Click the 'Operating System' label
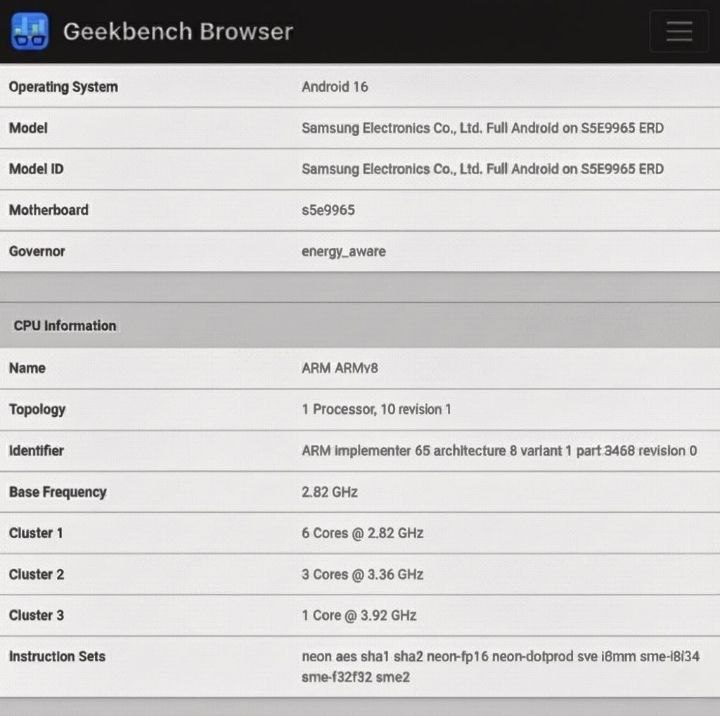The height and width of the screenshot is (716, 720). tap(63, 87)
